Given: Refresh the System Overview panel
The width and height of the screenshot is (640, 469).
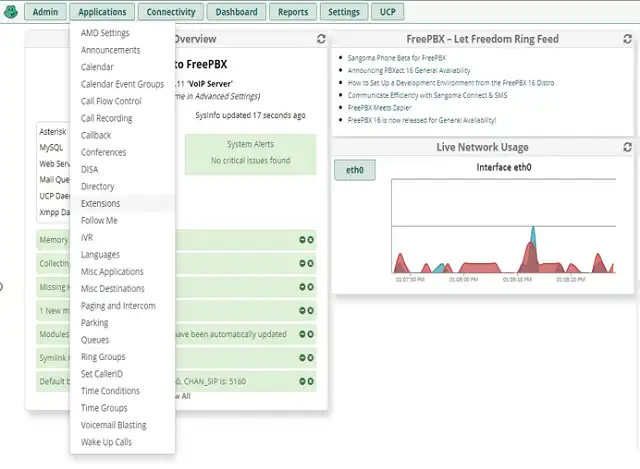Looking at the screenshot, I should tap(321, 39).
